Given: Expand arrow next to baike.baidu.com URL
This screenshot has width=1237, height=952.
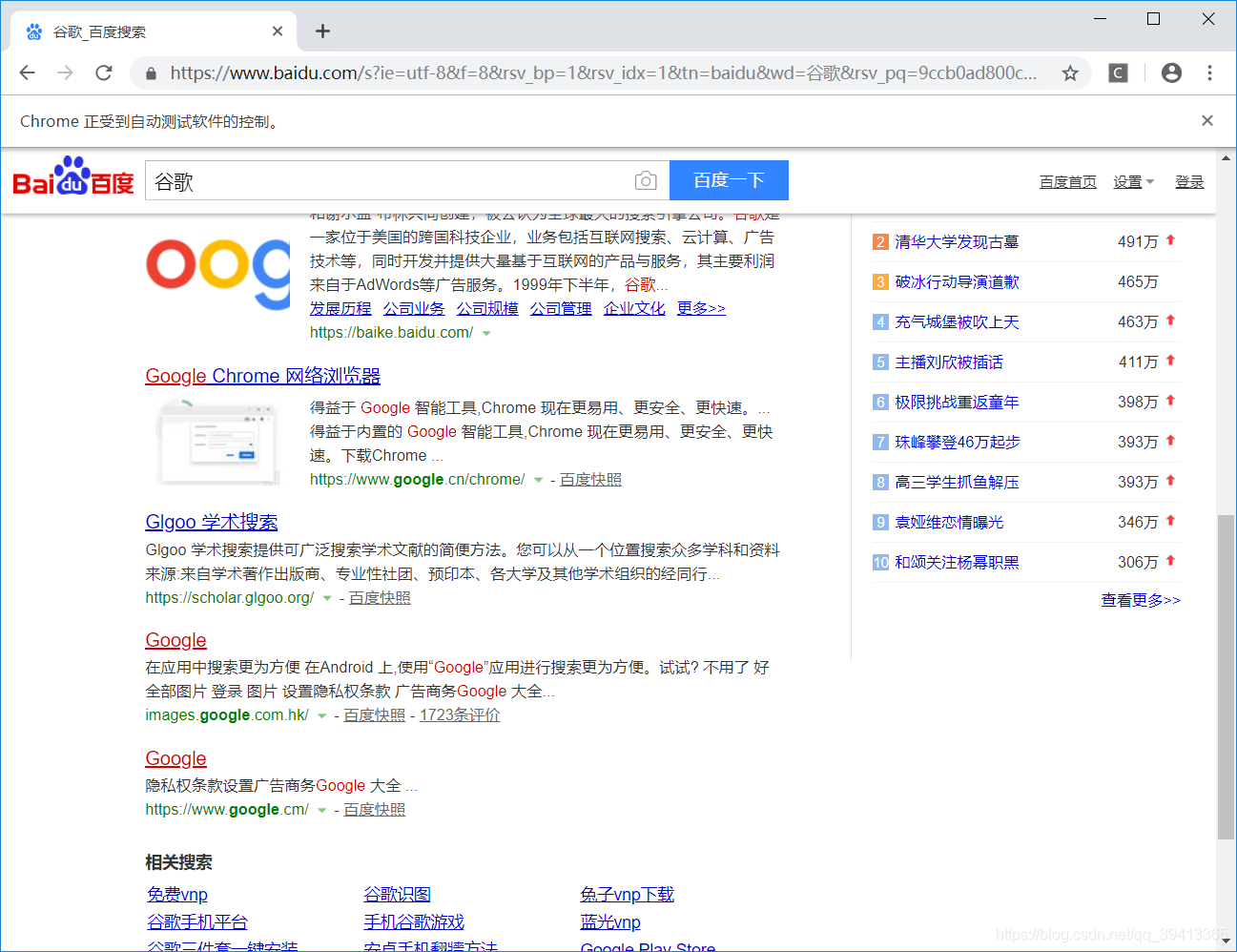Looking at the screenshot, I should [486, 333].
